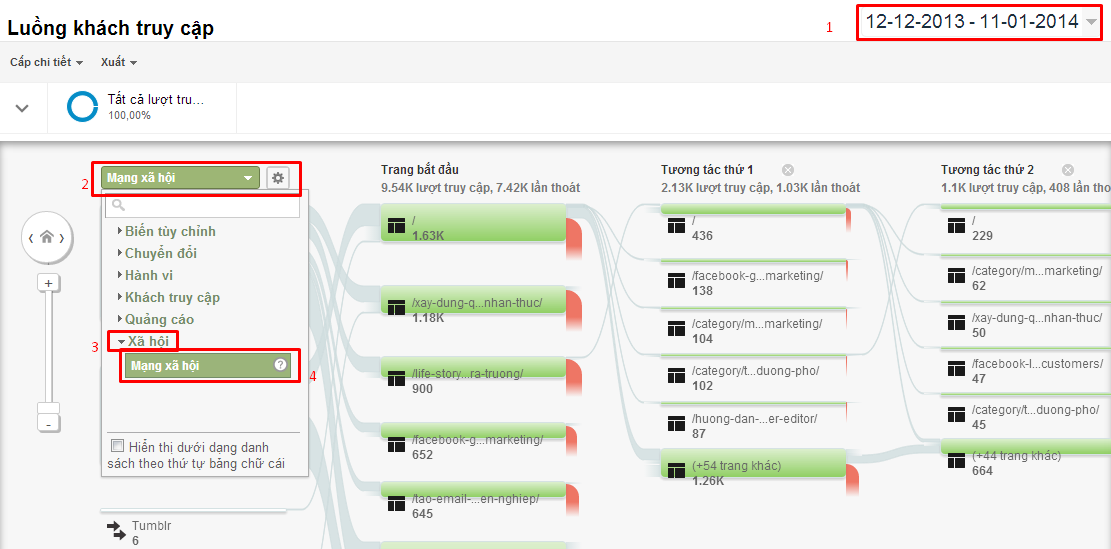Open the Mạng xã hội dimension dropdown

(x=176, y=178)
